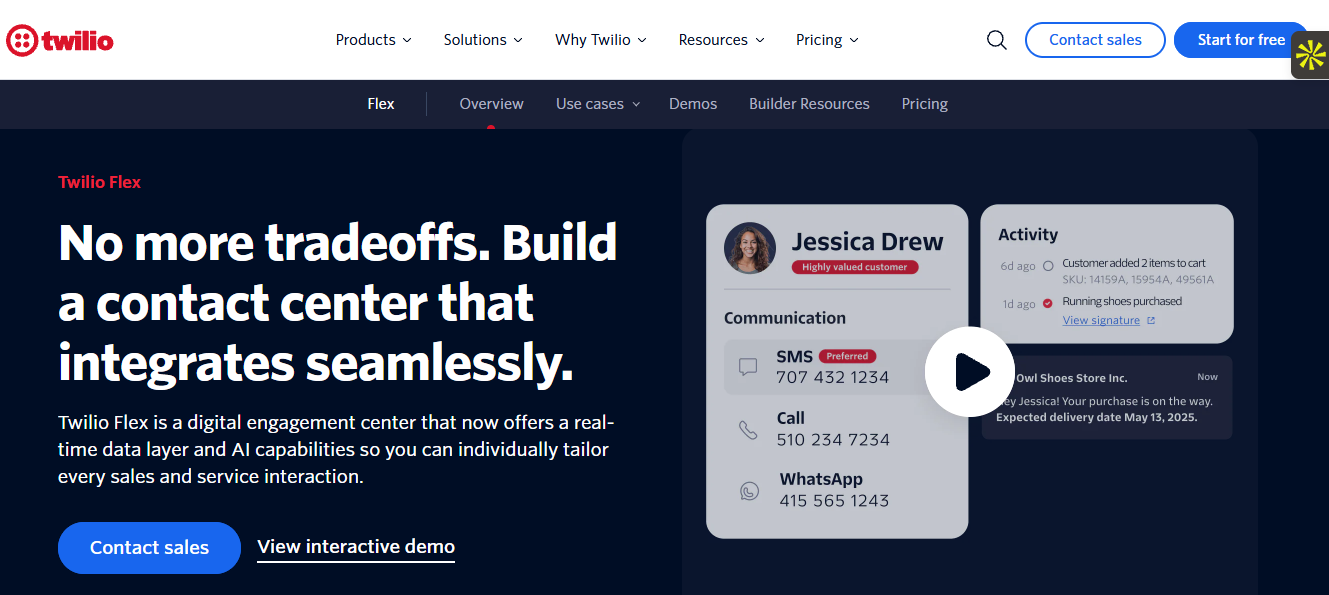Click the Activity card heading
Image resolution: width=1329 pixels, height=595 pixels.
tap(1028, 235)
